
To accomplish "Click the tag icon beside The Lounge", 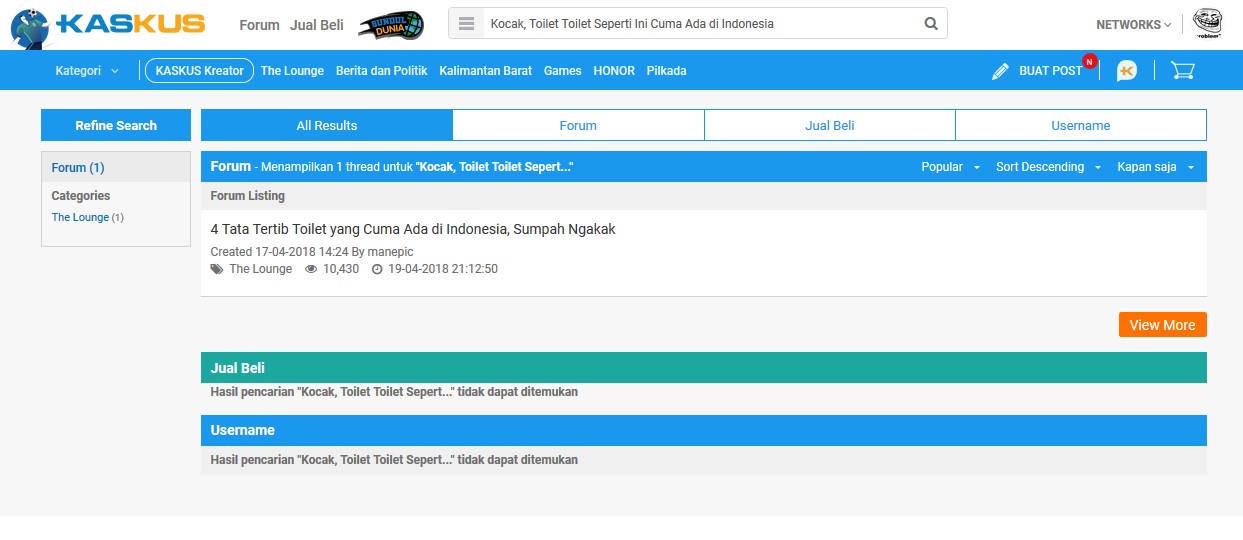I will tap(217, 269).
